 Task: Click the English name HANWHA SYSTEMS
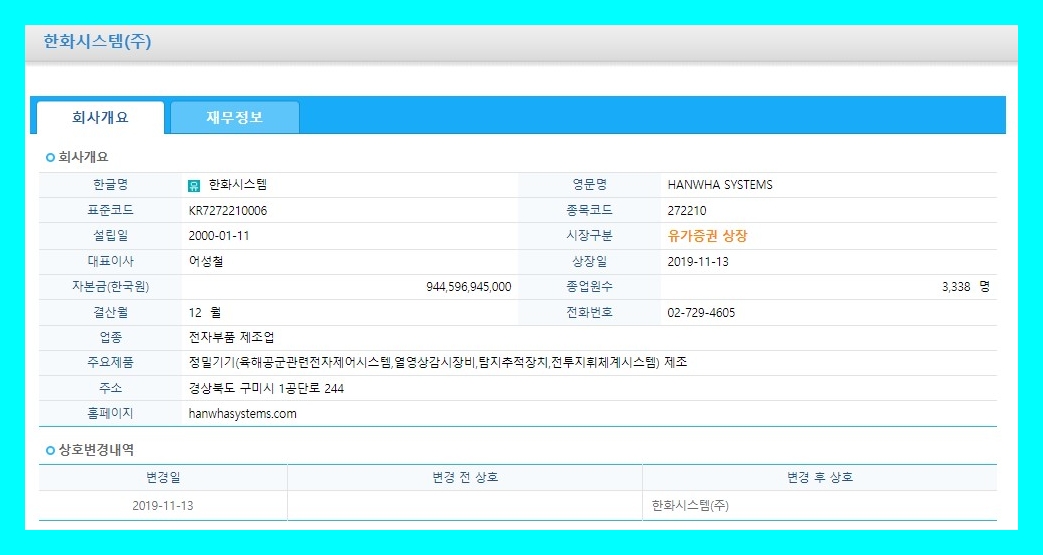720,185
